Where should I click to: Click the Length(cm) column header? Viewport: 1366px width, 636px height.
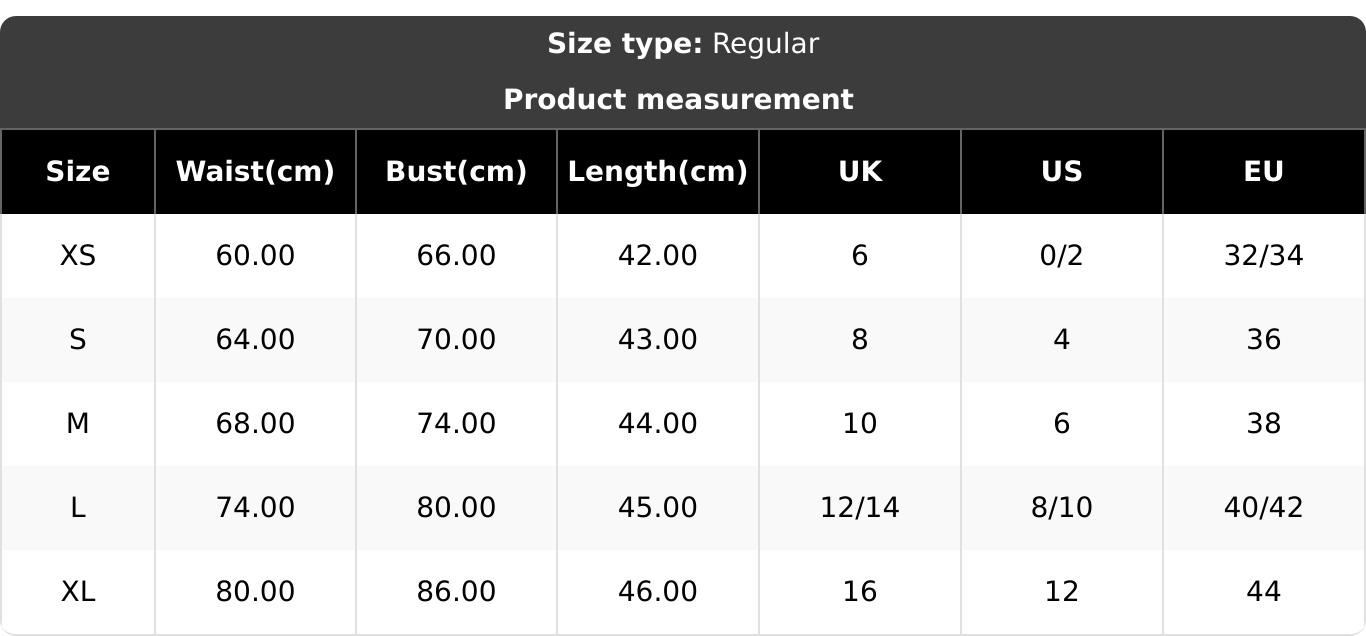pyautogui.click(x=657, y=172)
